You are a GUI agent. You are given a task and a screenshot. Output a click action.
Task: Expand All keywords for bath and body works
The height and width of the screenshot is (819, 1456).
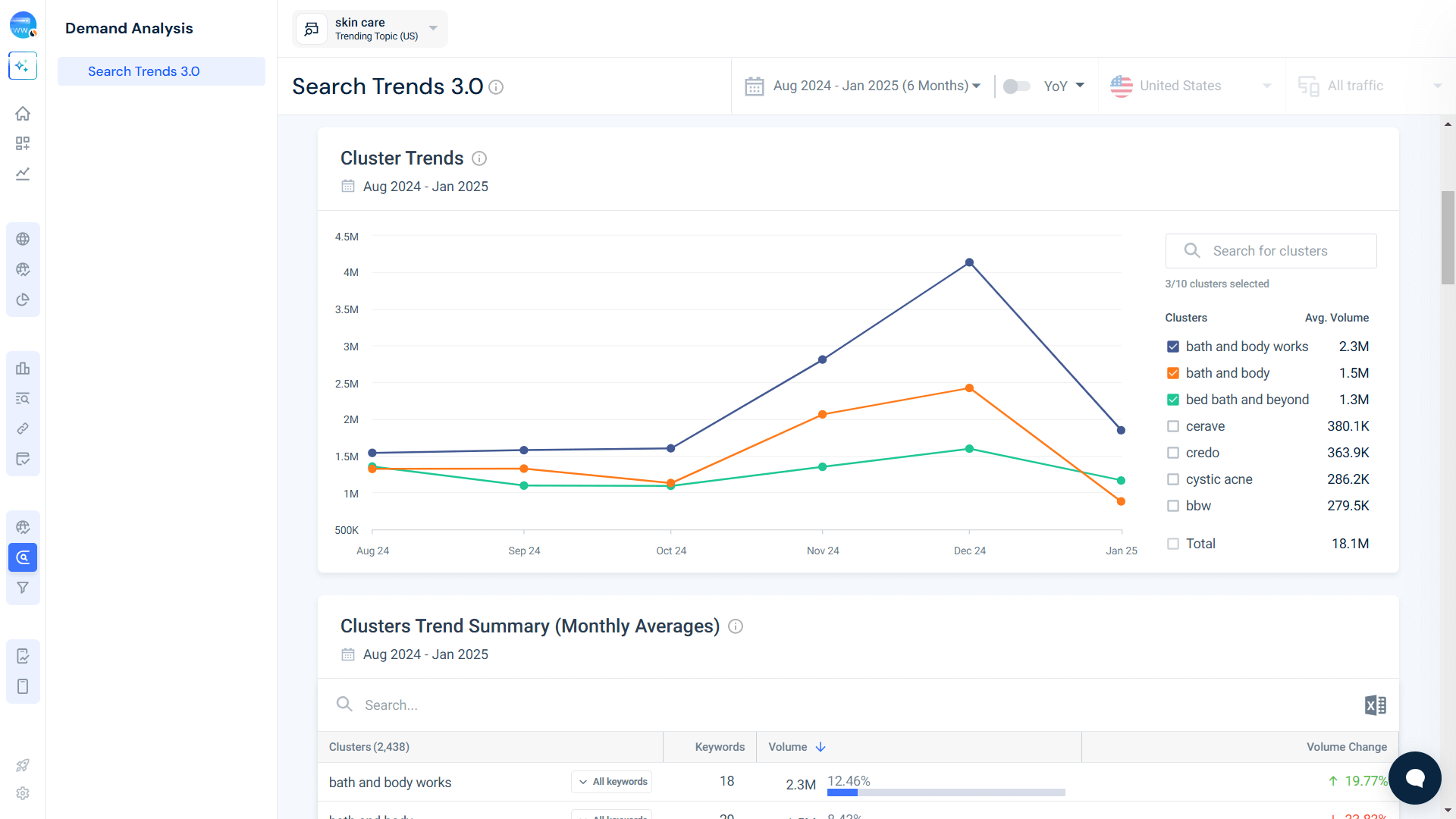pyautogui.click(x=611, y=782)
